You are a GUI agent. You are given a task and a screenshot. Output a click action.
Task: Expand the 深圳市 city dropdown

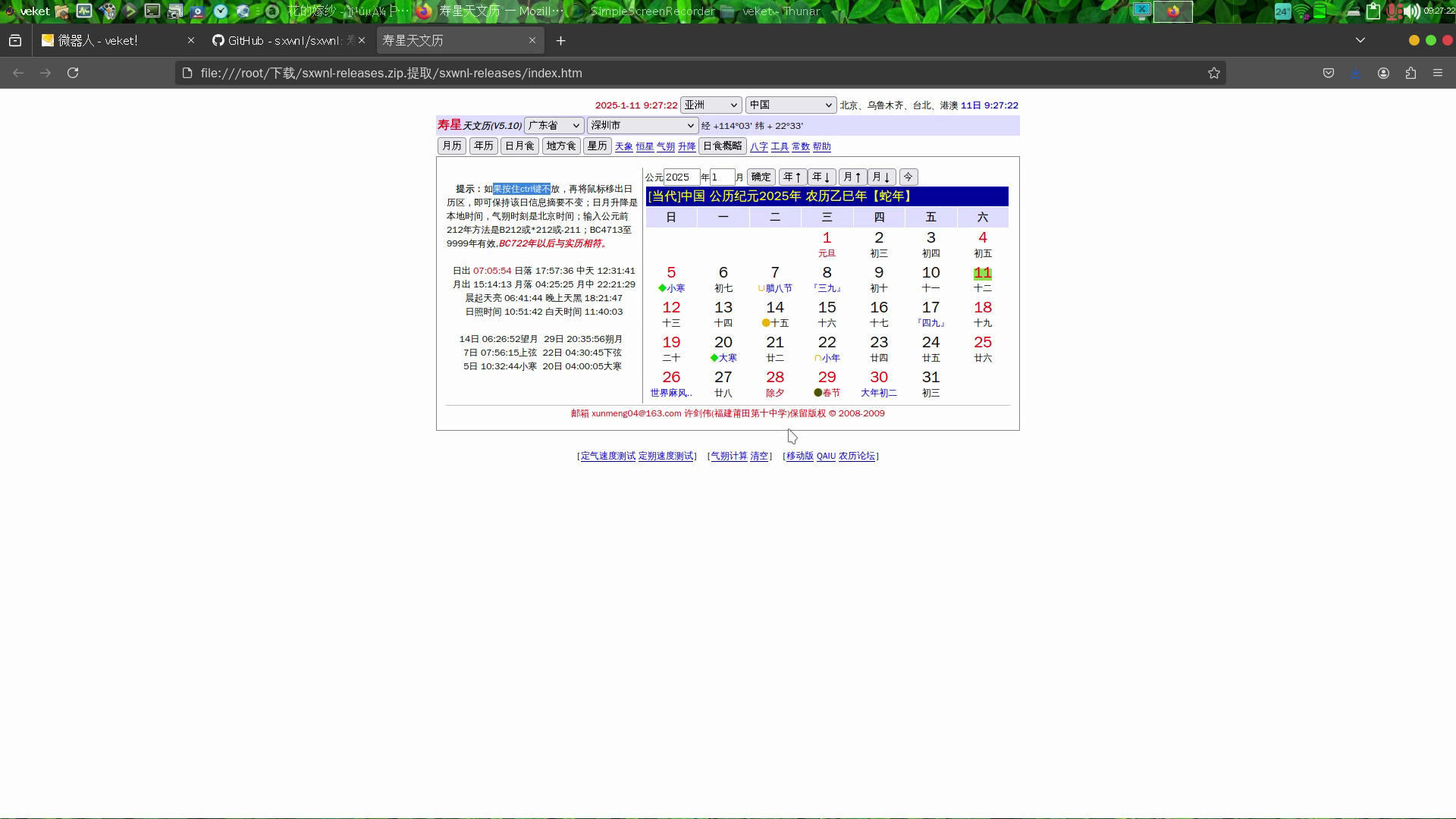[x=642, y=125]
